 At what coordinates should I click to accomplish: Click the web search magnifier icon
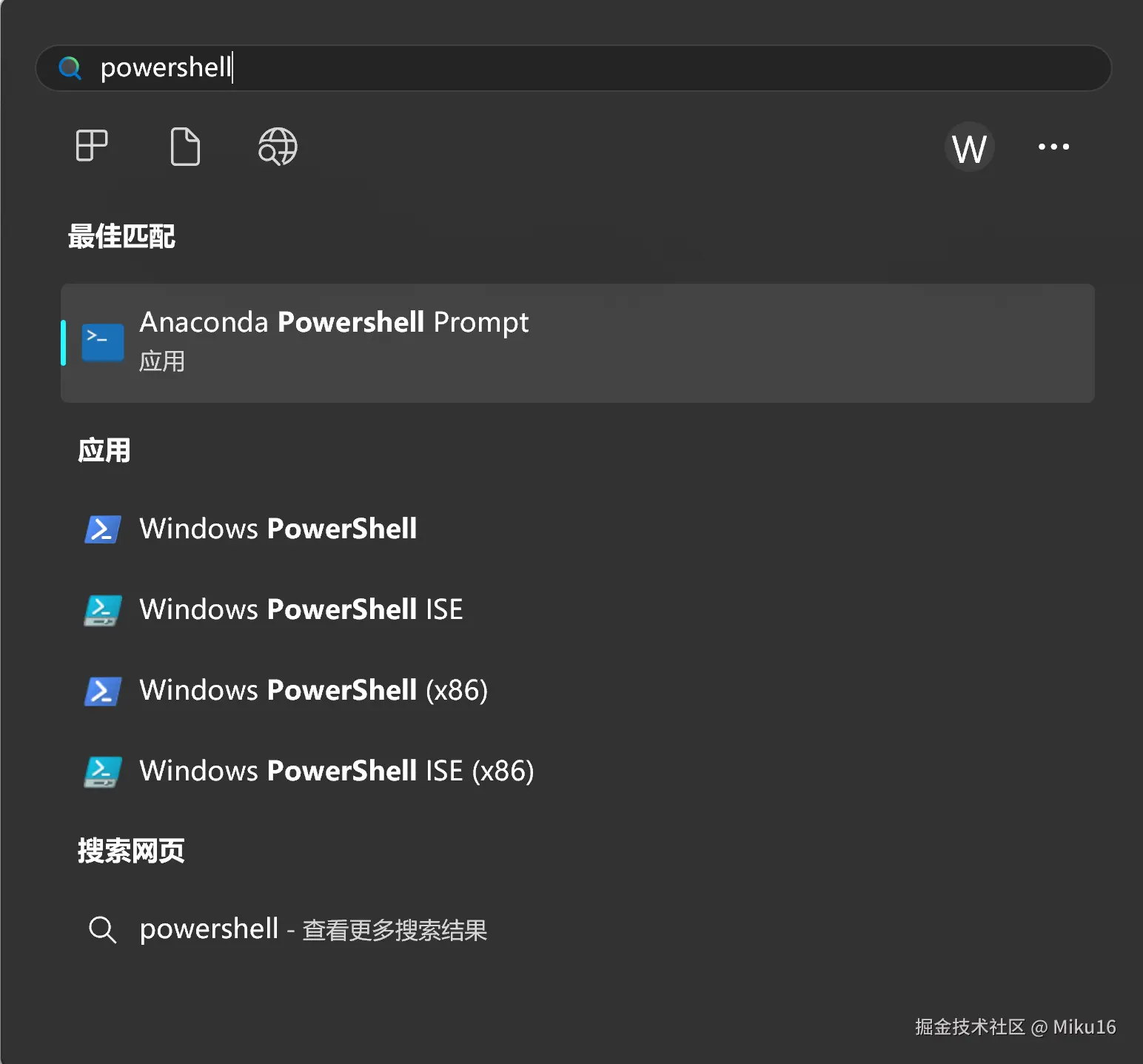(102, 930)
